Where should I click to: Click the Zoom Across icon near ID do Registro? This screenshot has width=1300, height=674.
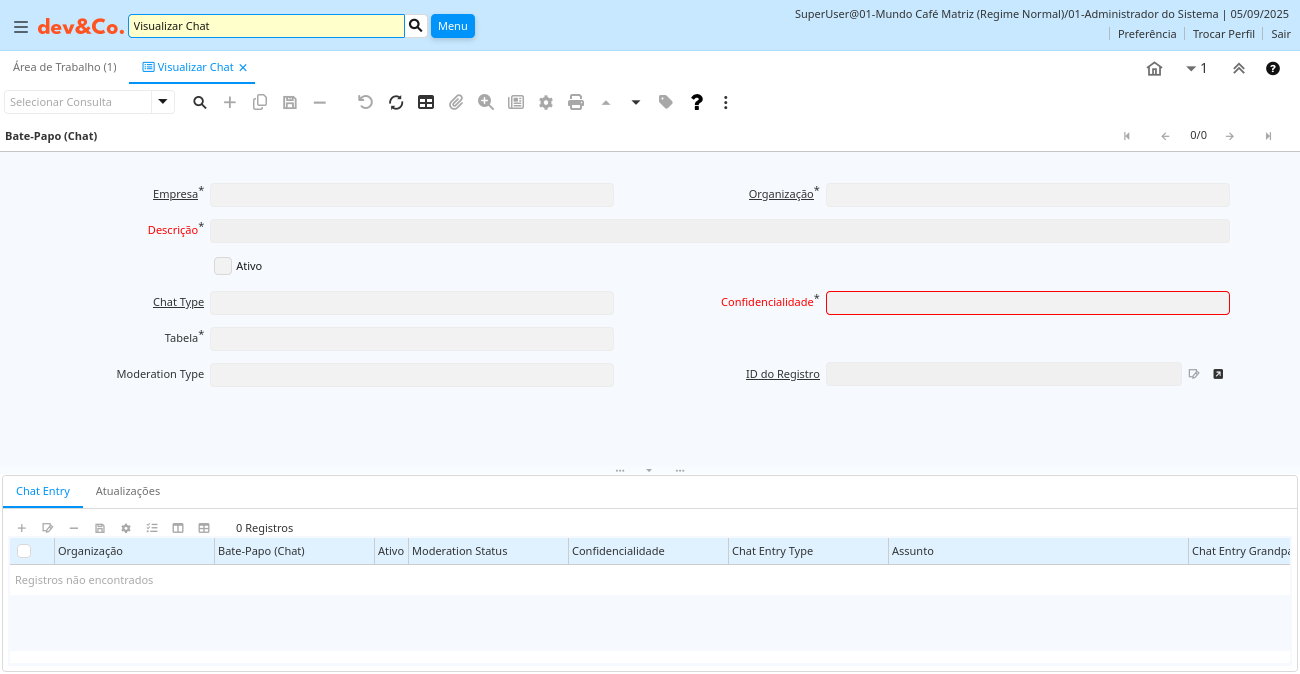coord(1217,374)
